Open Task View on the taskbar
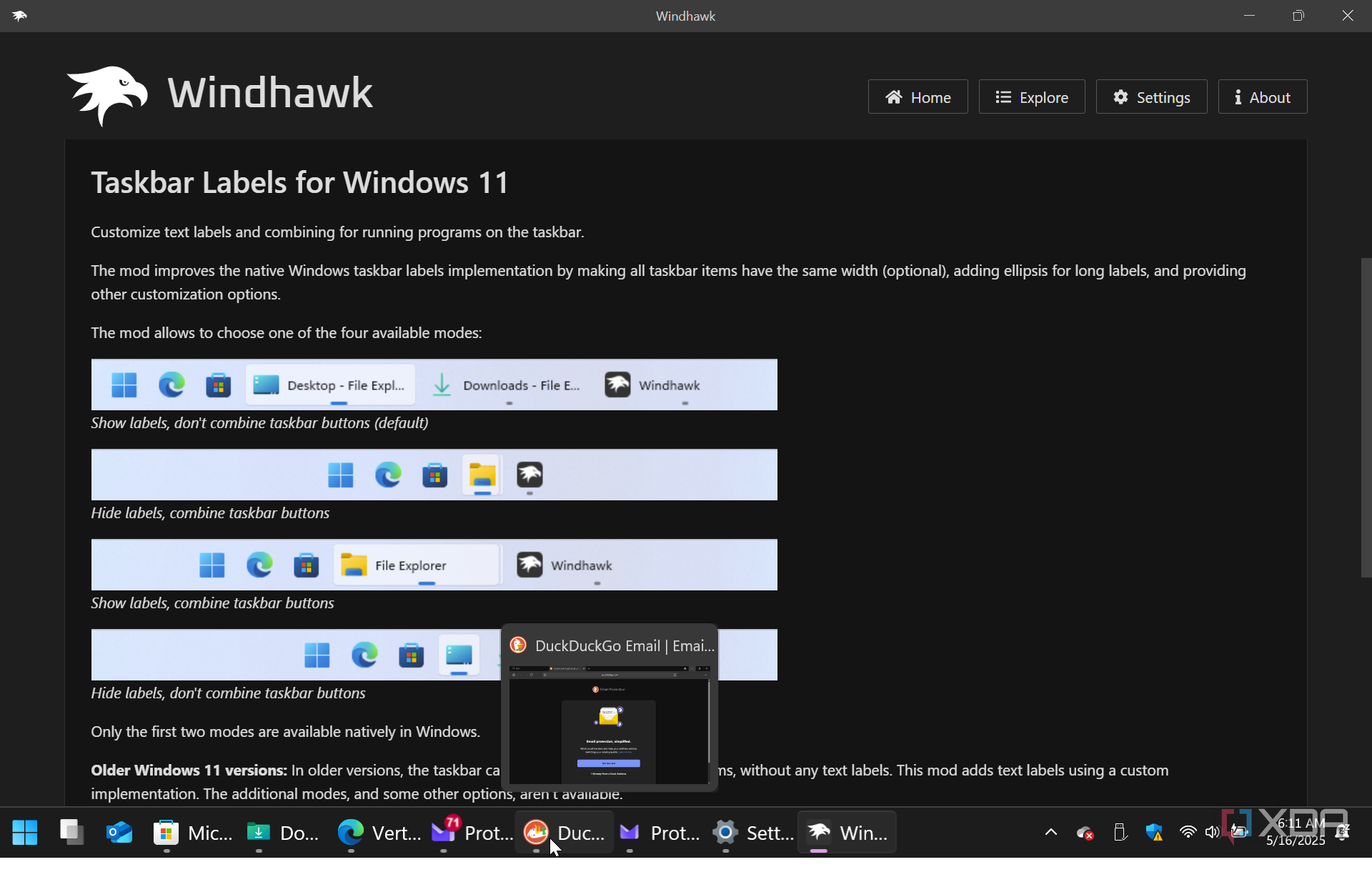 click(71, 832)
